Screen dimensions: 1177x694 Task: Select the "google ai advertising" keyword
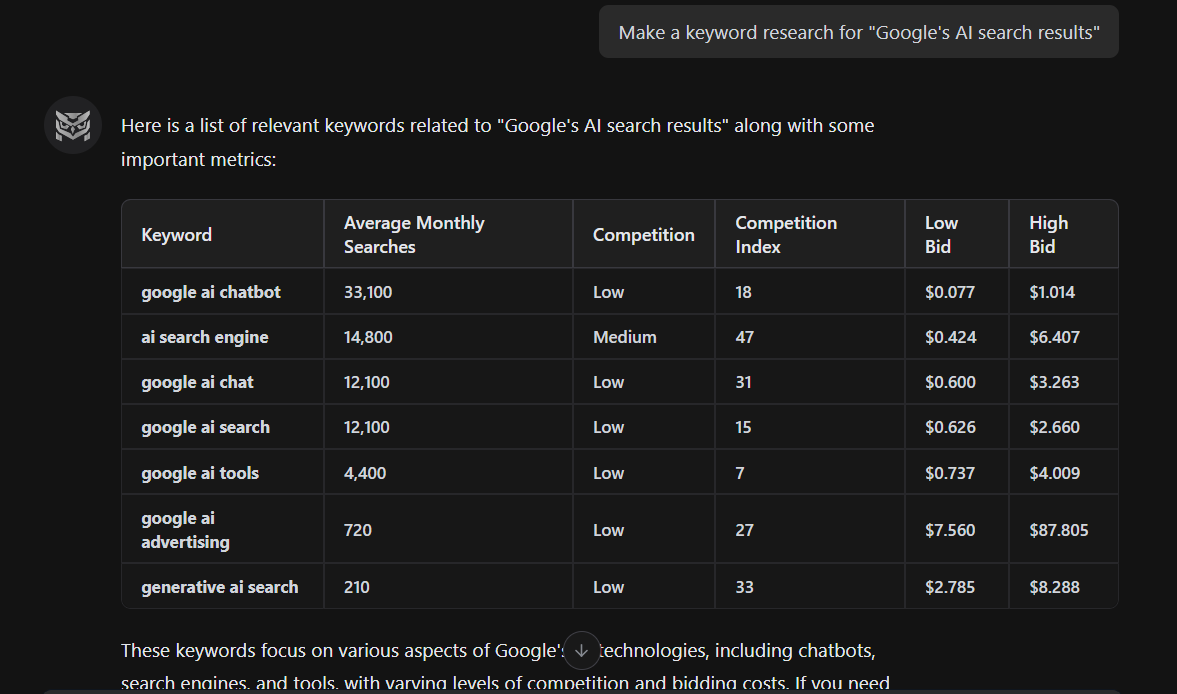185,529
